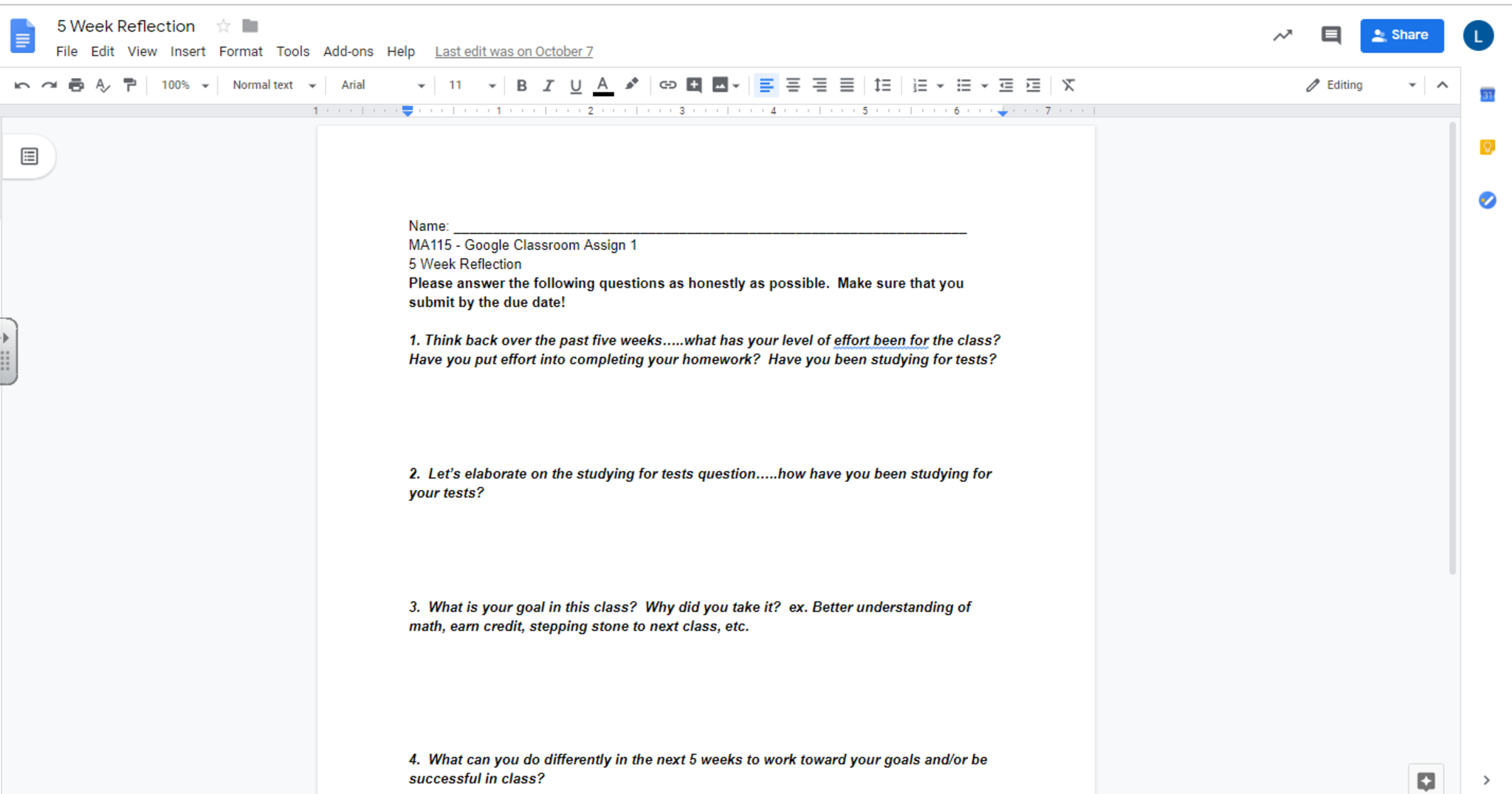This screenshot has width=1512, height=794.
Task: Show document outline icon
Action: point(30,156)
